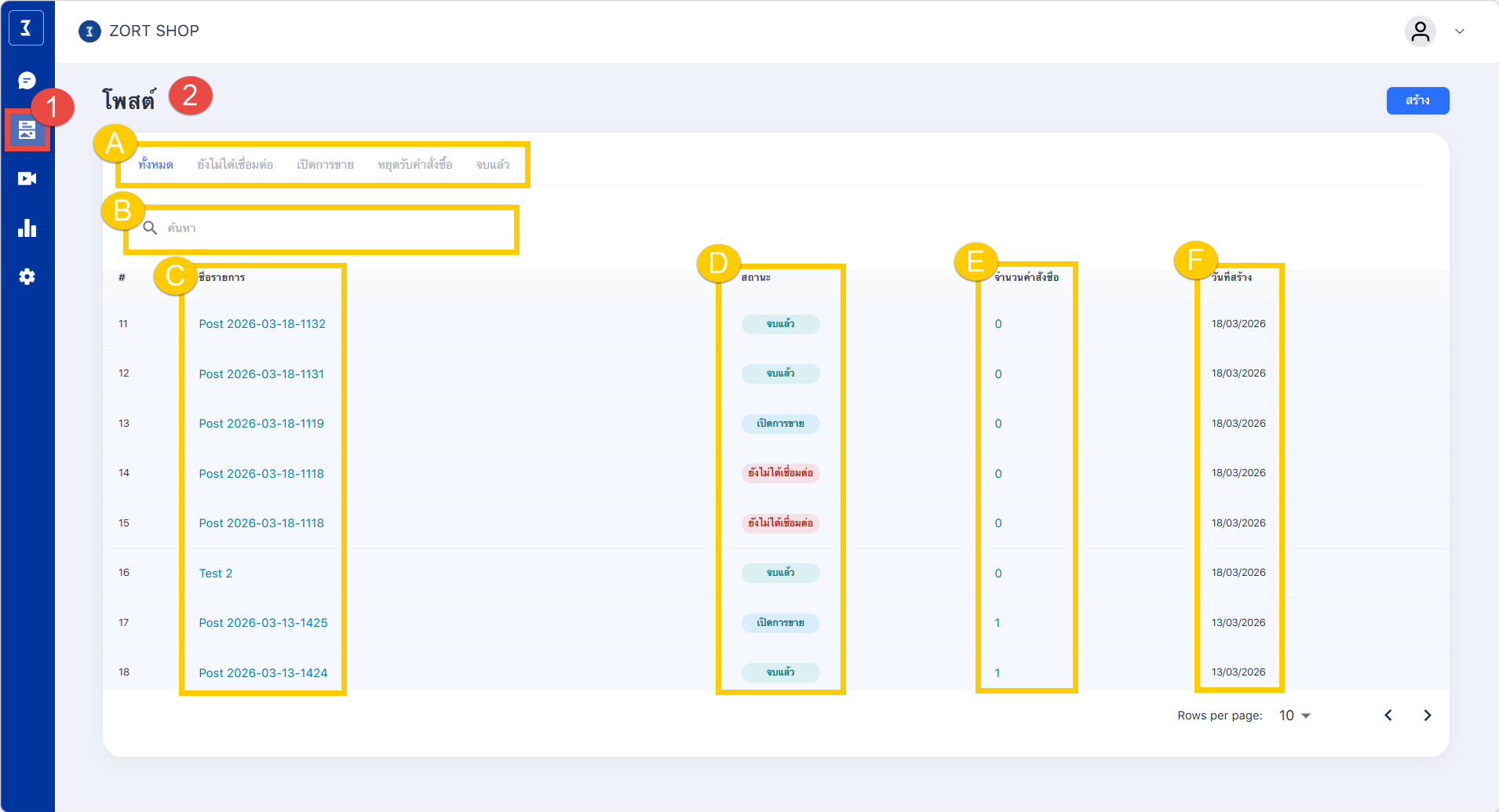
Task: Switch to the ทั้งหมด tab
Action: [155, 165]
